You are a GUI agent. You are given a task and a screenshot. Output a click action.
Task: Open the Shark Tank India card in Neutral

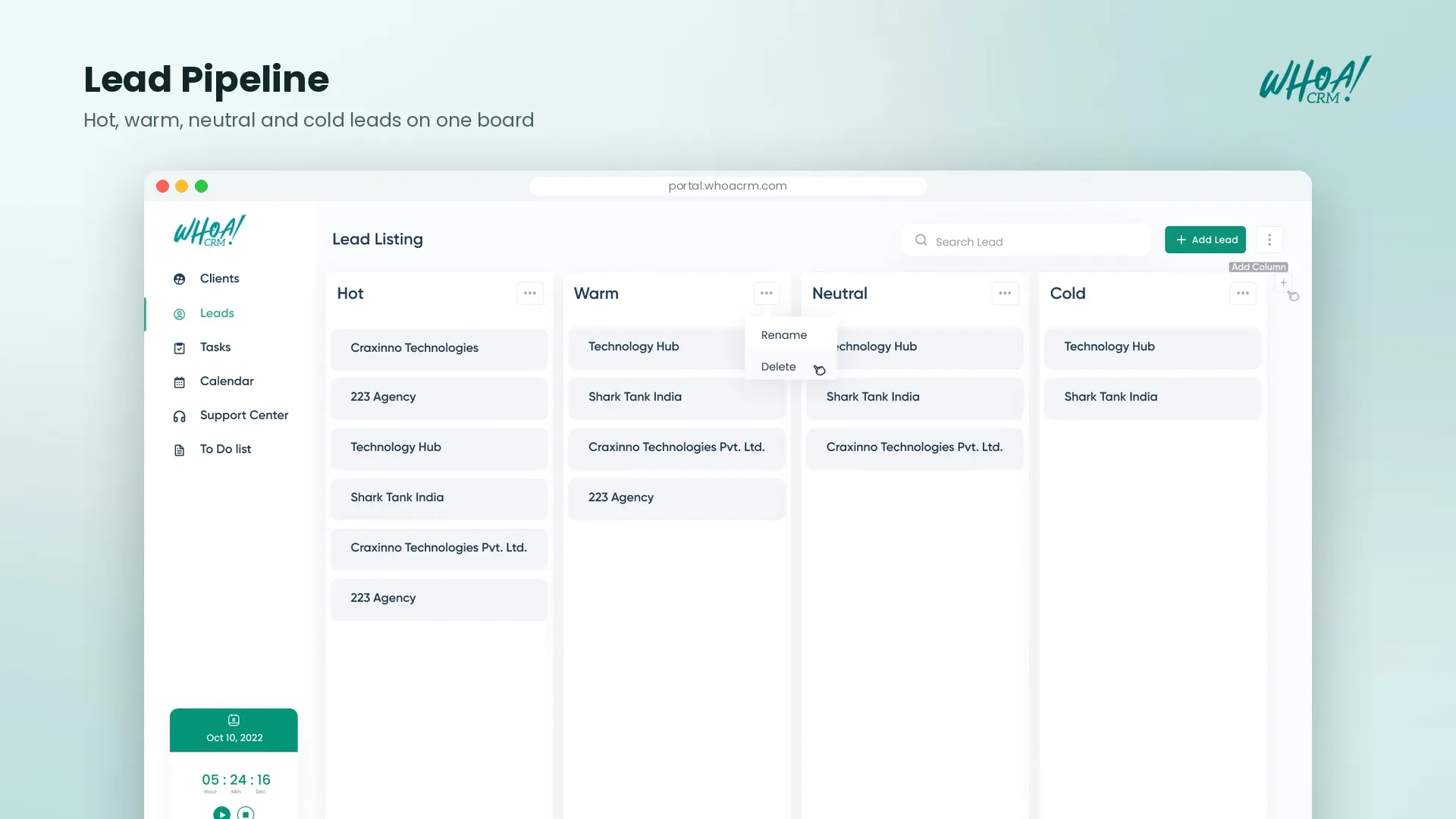(x=915, y=397)
